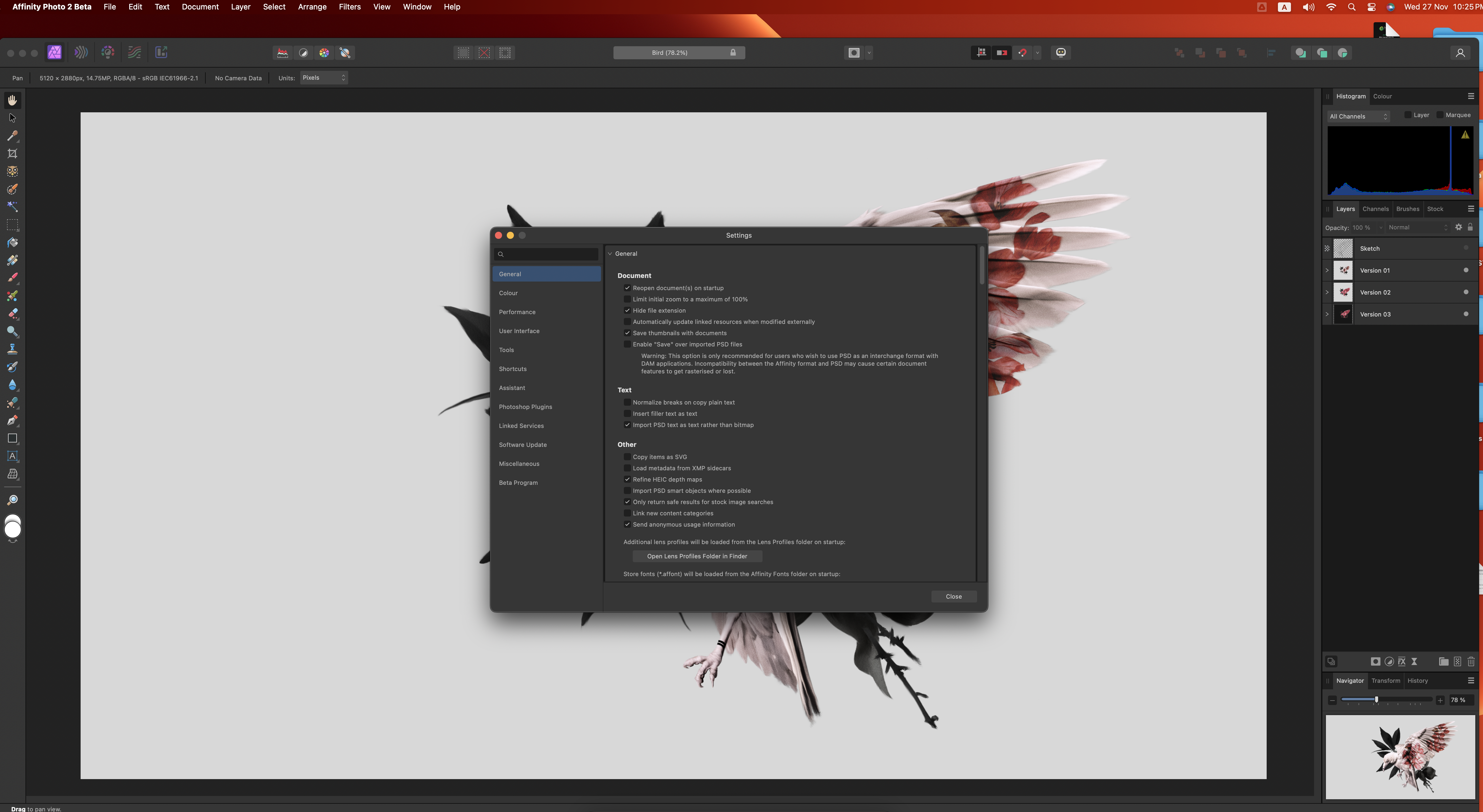Apply Auto Colours from toolbar
This screenshot has width=1483, height=812.
[324, 53]
